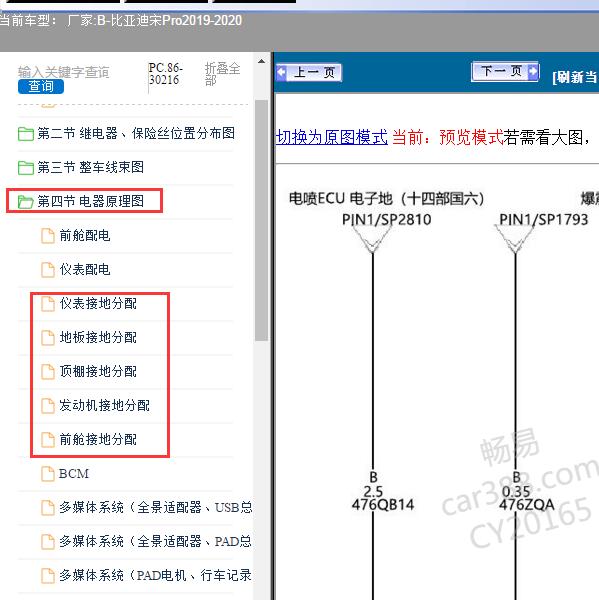
Task: Open the 仪表配电 document
Action: tap(85, 269)
